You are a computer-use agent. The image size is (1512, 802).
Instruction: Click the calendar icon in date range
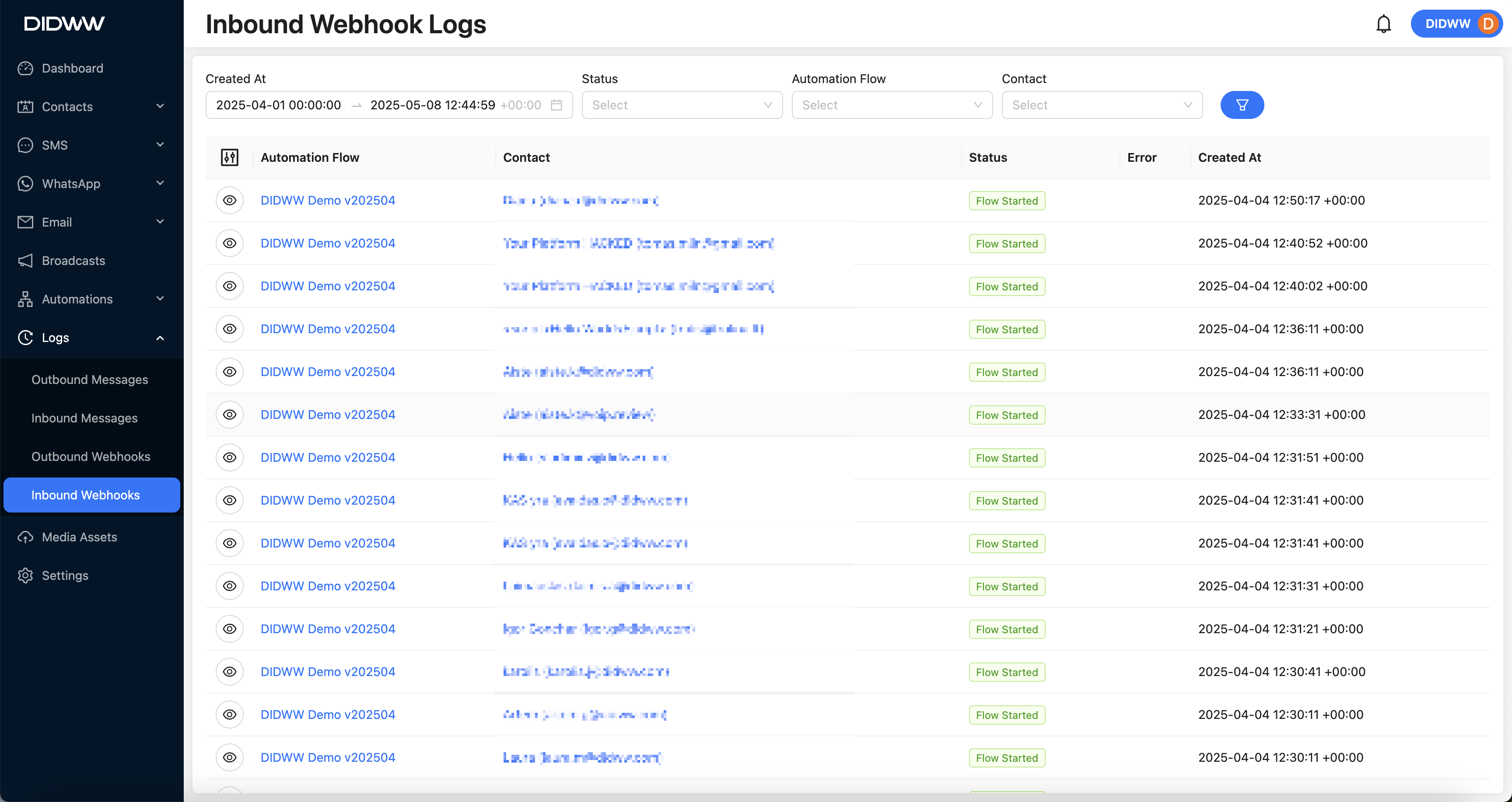pos(556,105)
